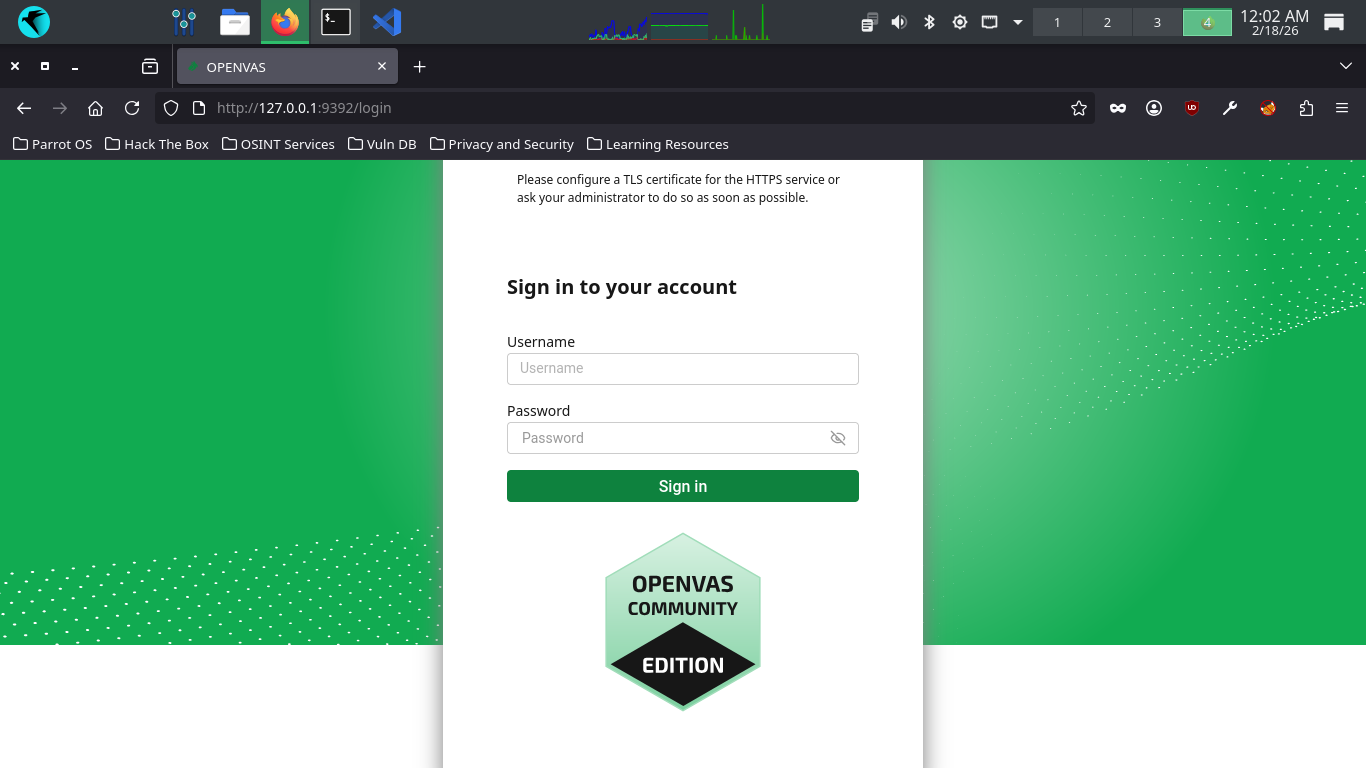Reload the current page
This screenshot has height=768, width=1366.
tap(132, 108)
